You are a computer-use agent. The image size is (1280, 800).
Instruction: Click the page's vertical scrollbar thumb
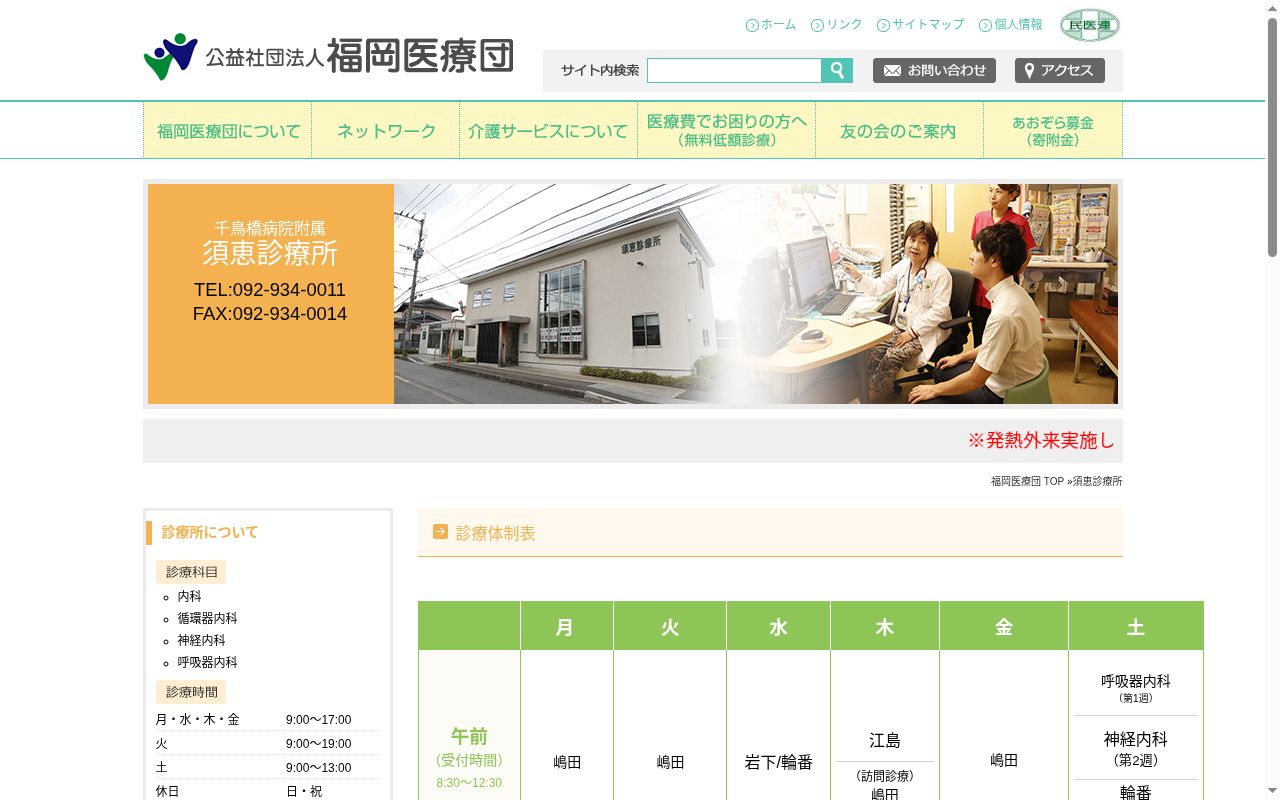tap(1272, 137)
